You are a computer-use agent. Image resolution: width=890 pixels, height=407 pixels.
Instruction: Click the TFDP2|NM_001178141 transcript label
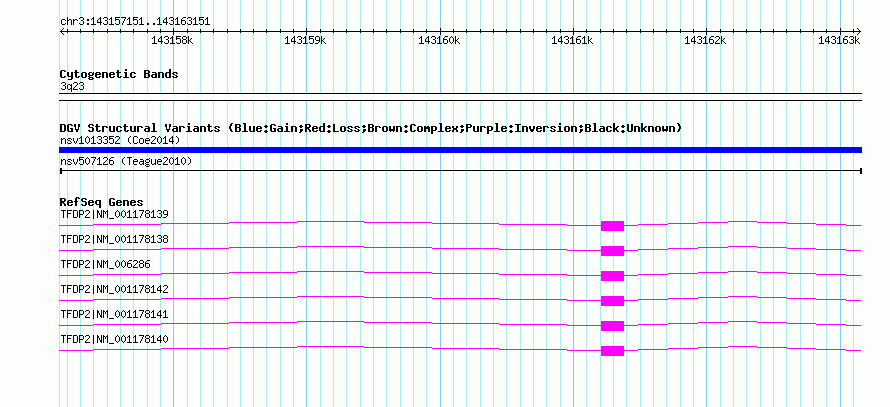coord(114,314)
